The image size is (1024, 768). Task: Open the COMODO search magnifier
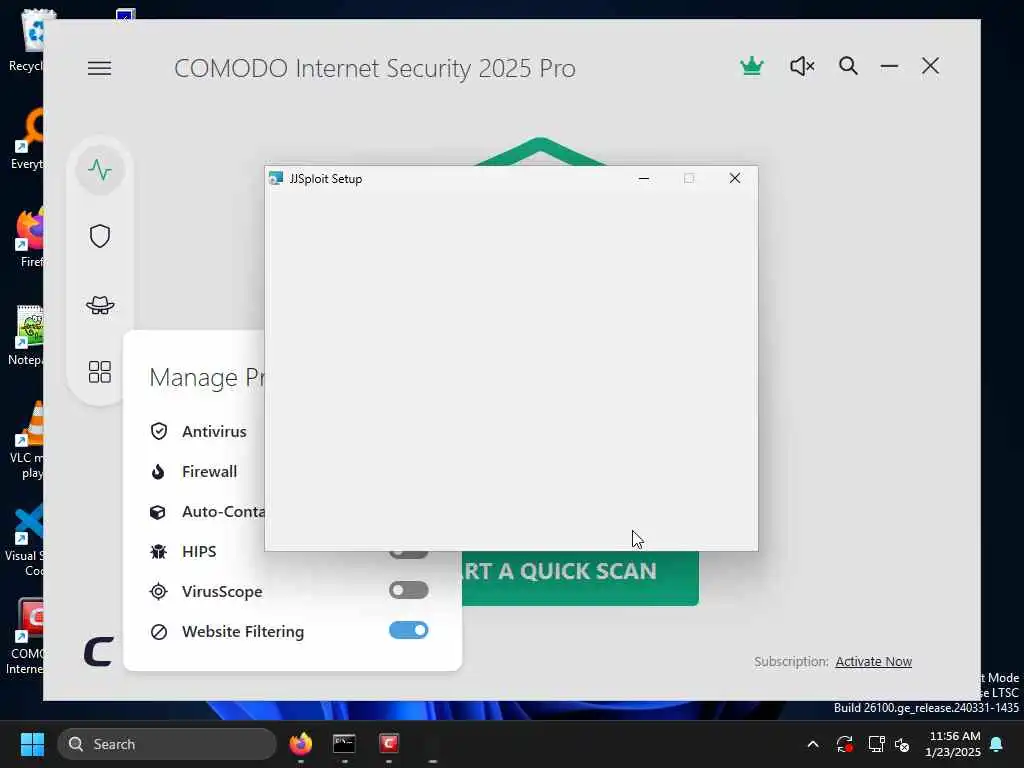point(848,66)
